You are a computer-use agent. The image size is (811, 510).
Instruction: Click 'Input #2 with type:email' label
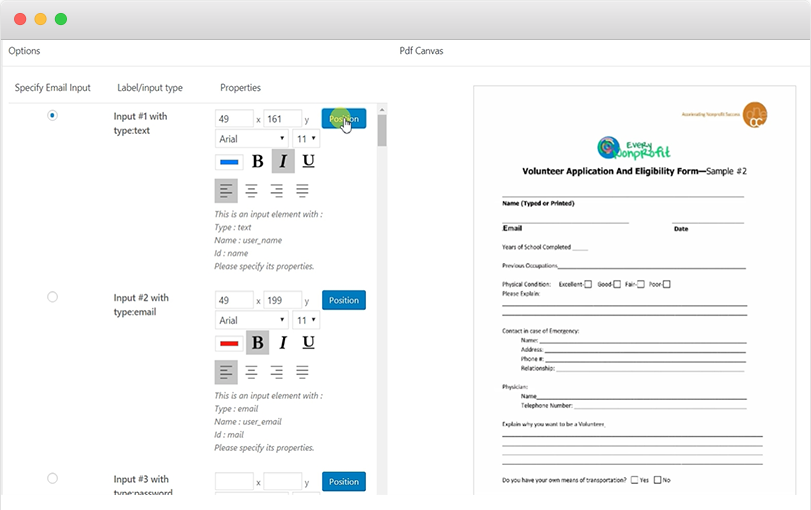tap(141, 305)
